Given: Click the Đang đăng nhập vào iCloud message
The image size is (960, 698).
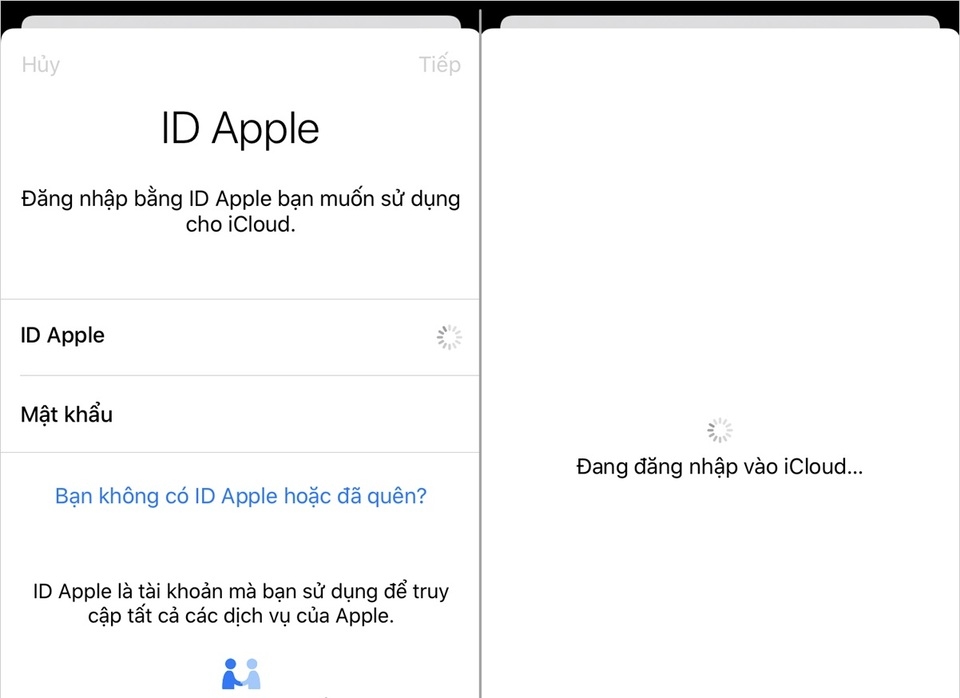Looking at the screenshot, I should point(719,466).
